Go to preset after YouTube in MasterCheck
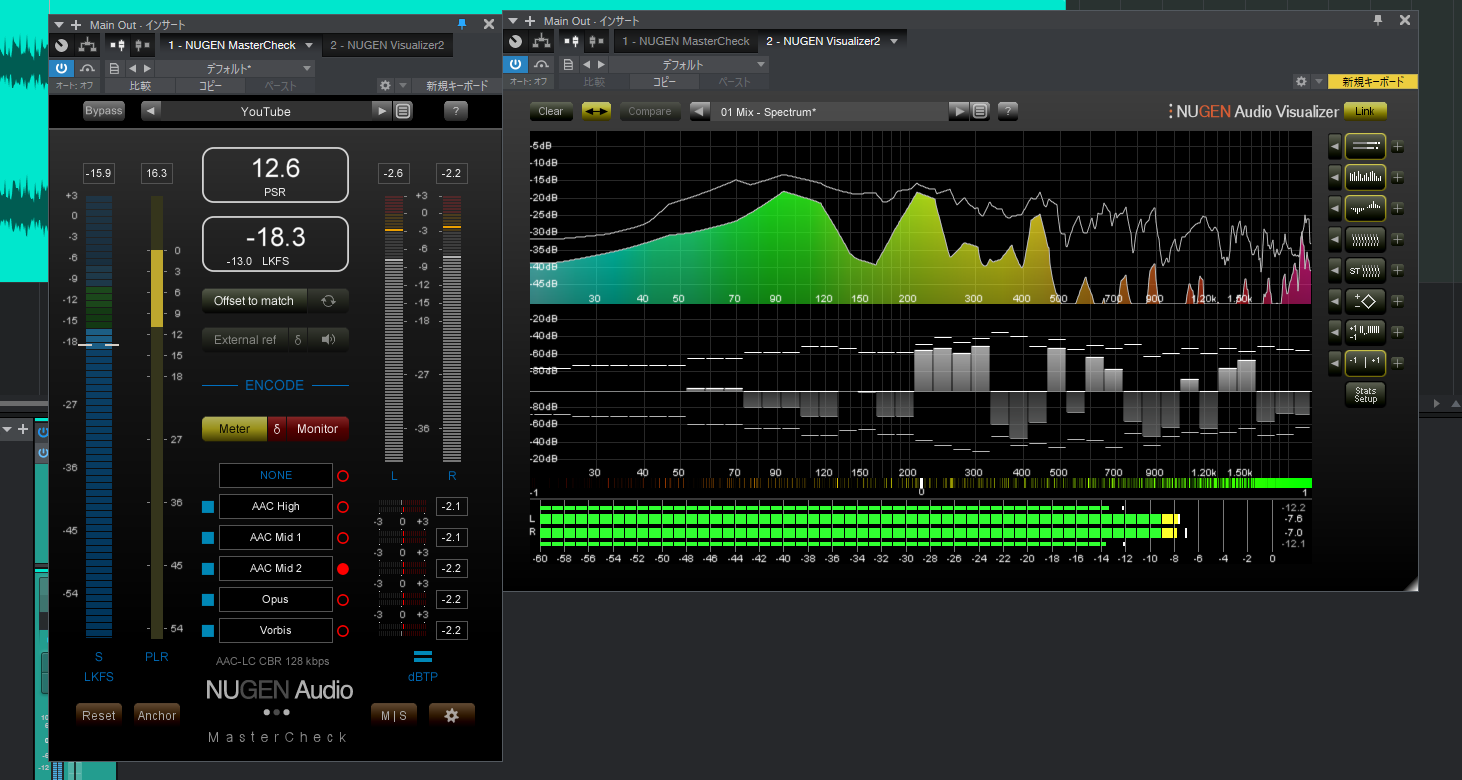Image resolution: width=1462 pixels, height=780 pixels. (x=381, y=111)
